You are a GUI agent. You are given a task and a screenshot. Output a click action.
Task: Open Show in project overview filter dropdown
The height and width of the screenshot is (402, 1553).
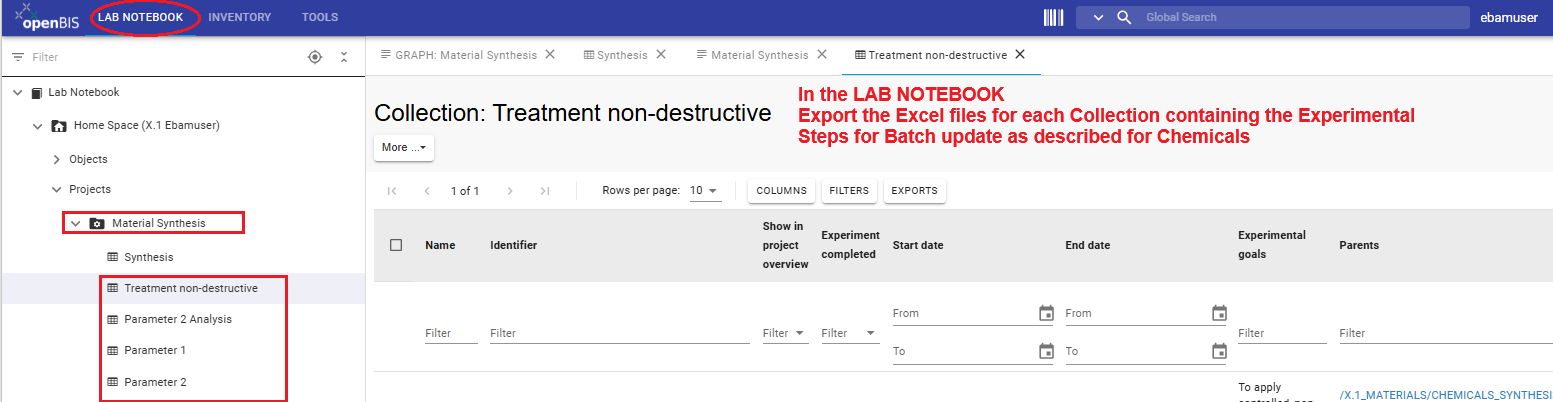coord(786,333)
